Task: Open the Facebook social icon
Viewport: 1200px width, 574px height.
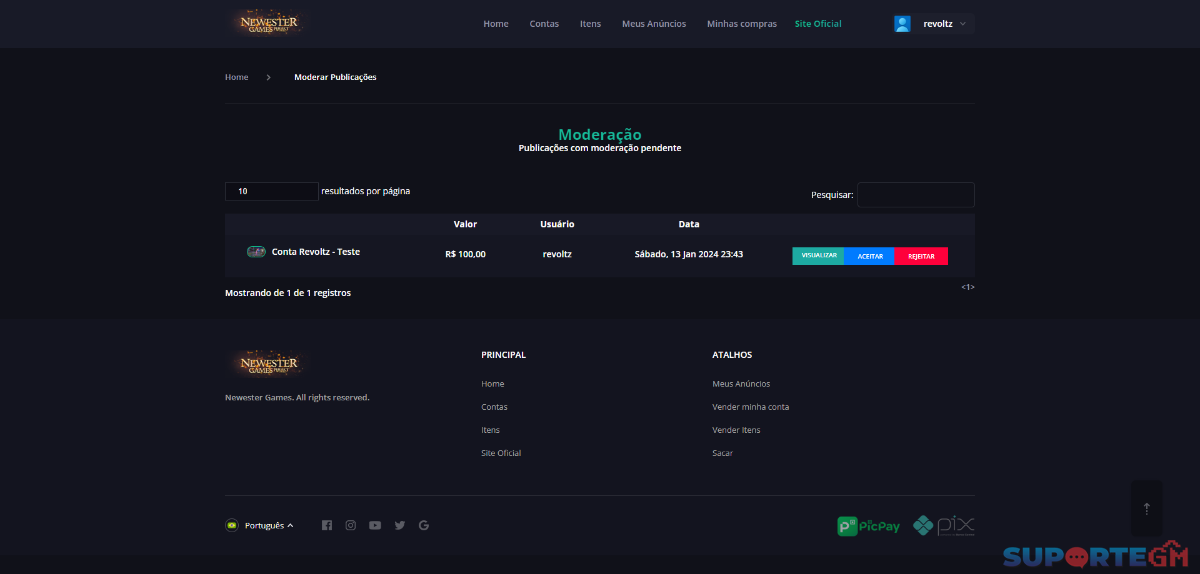Action: pyautogui.click(x=326, y=525)
